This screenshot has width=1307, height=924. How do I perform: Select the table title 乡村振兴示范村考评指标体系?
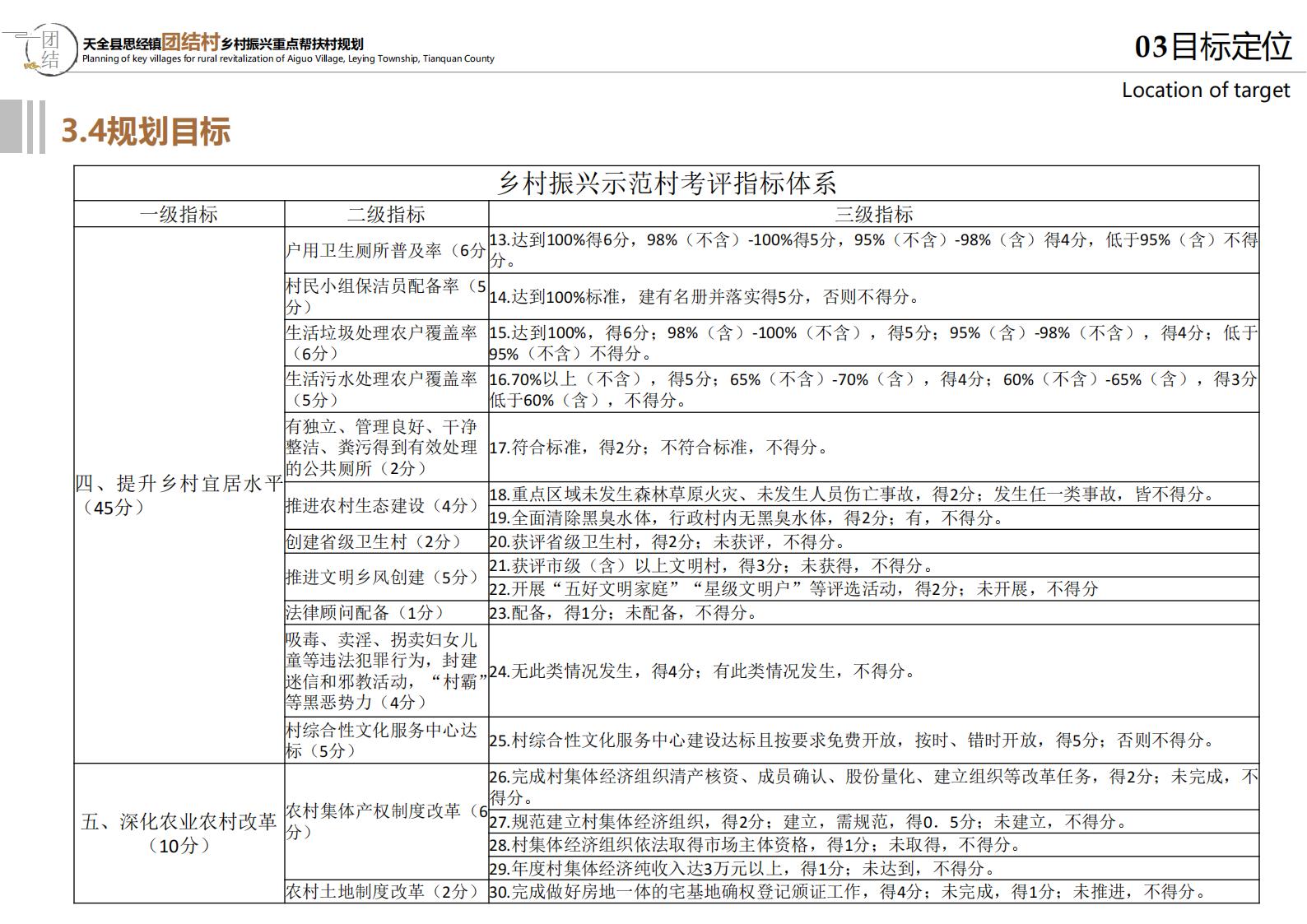coord(667,183)
